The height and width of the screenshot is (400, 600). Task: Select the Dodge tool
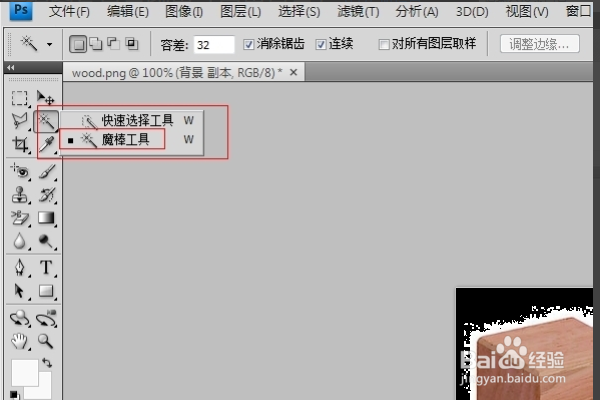(46, 242)
